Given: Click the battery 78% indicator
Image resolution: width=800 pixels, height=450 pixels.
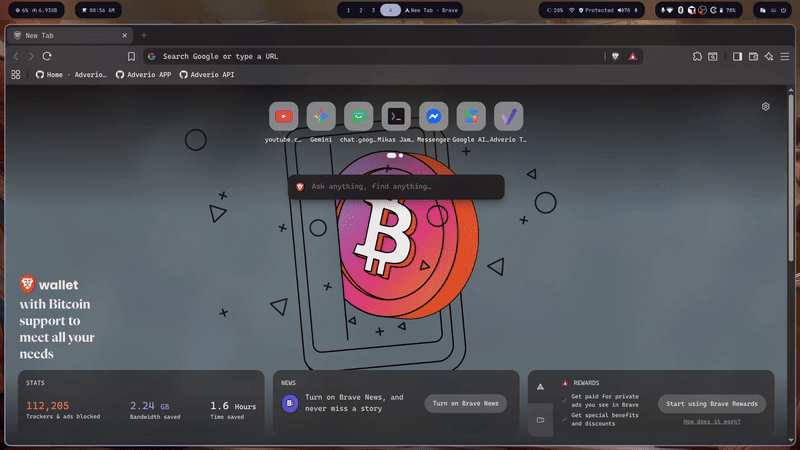Looking at the screenshot, I should click(728, 10).
